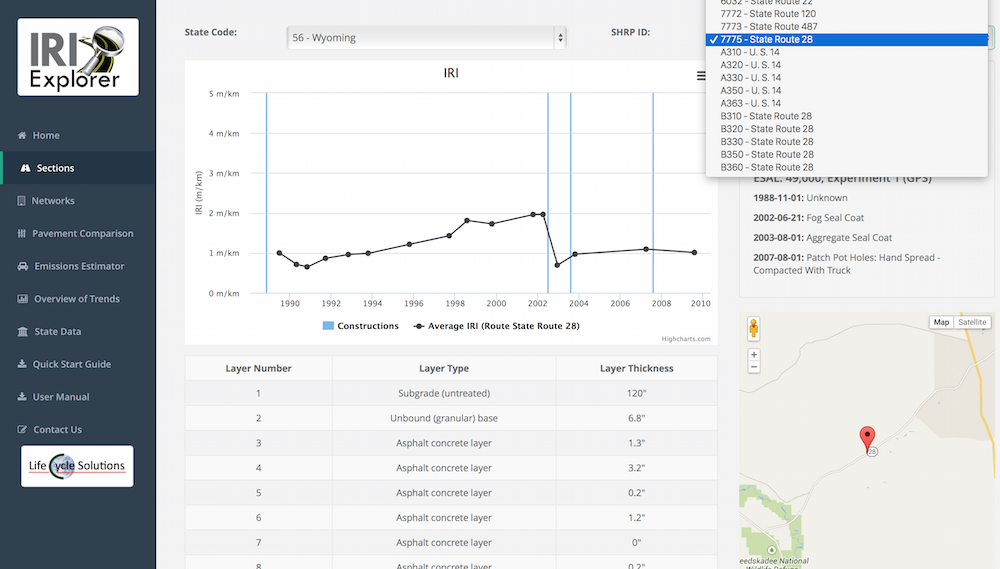Click the red map location marker
The width and height of the screenshot is (1000, 569).
[x=867, y=437]
